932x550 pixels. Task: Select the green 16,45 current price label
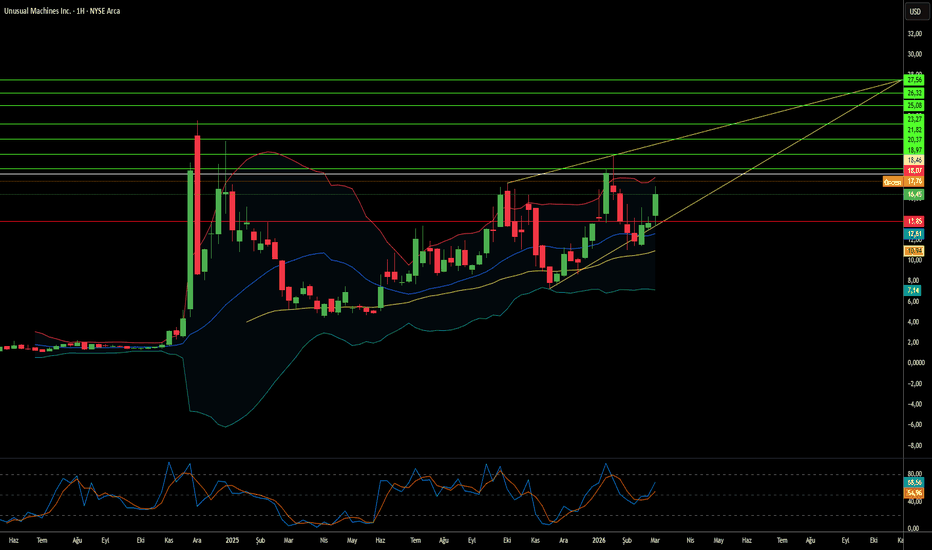(x=914, y=194)
